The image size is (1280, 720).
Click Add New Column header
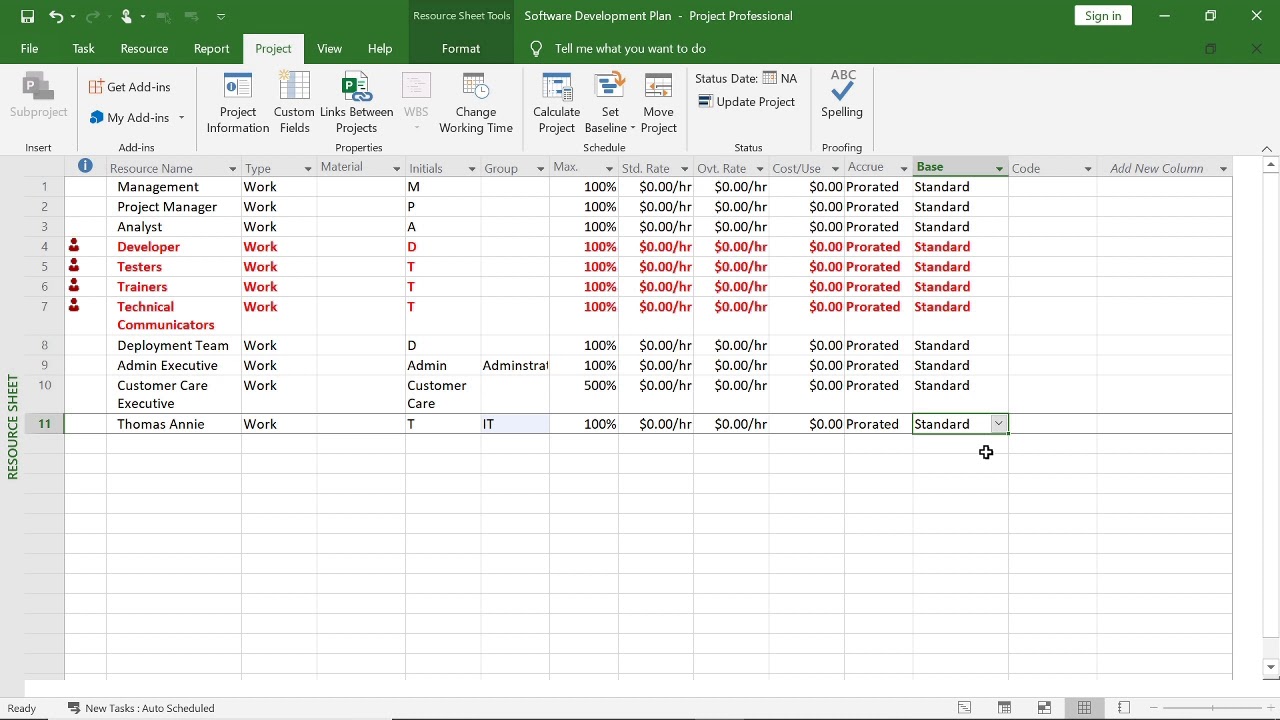[1156, 168]
